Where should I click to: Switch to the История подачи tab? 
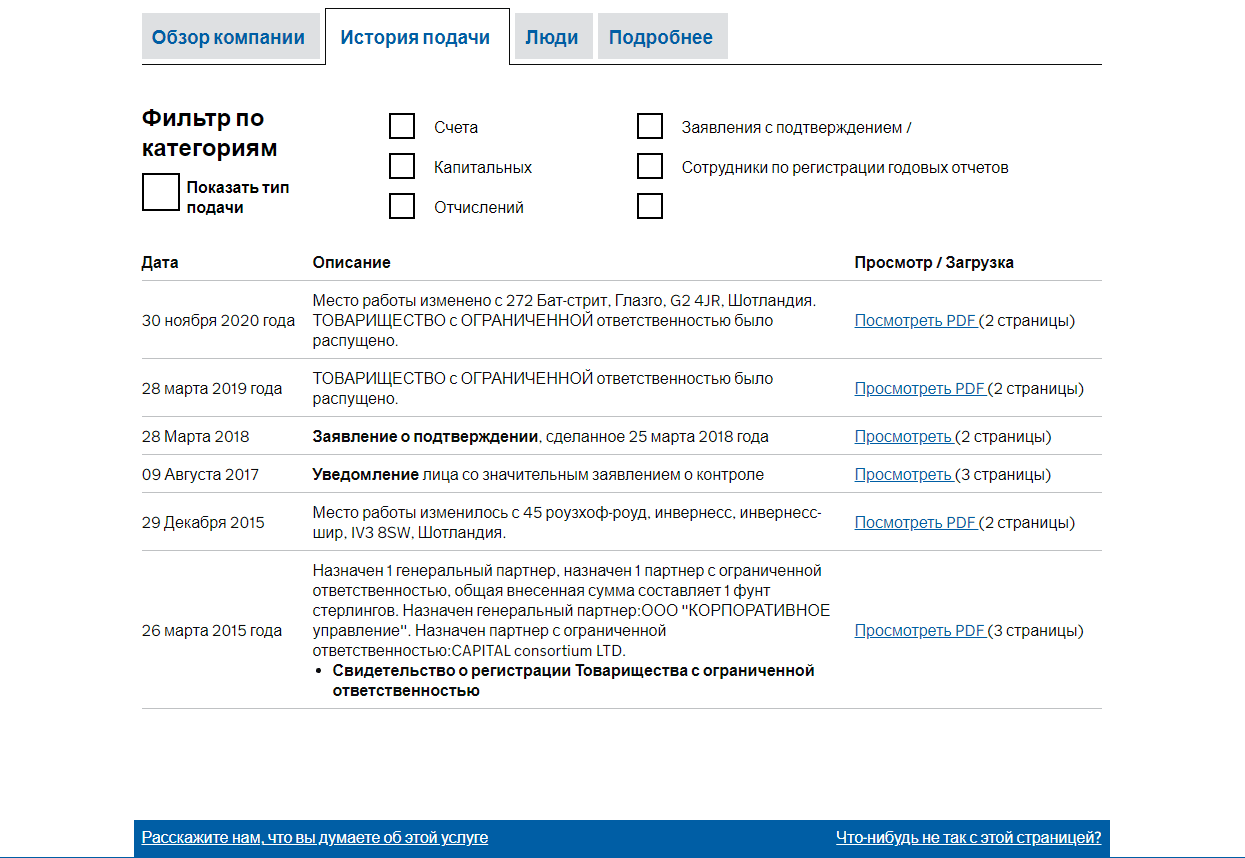(415, 38)
